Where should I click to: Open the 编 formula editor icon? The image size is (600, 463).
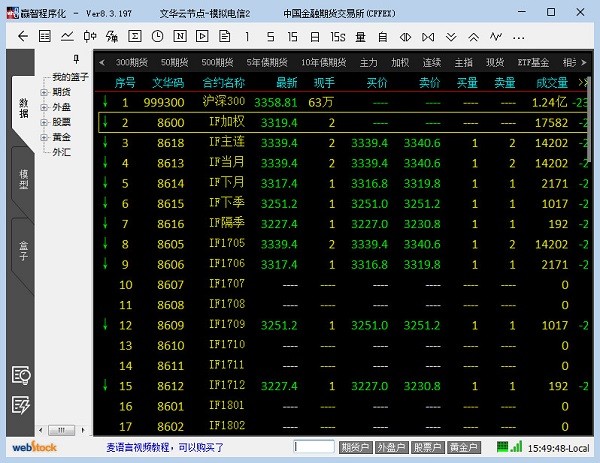(112, 37)
